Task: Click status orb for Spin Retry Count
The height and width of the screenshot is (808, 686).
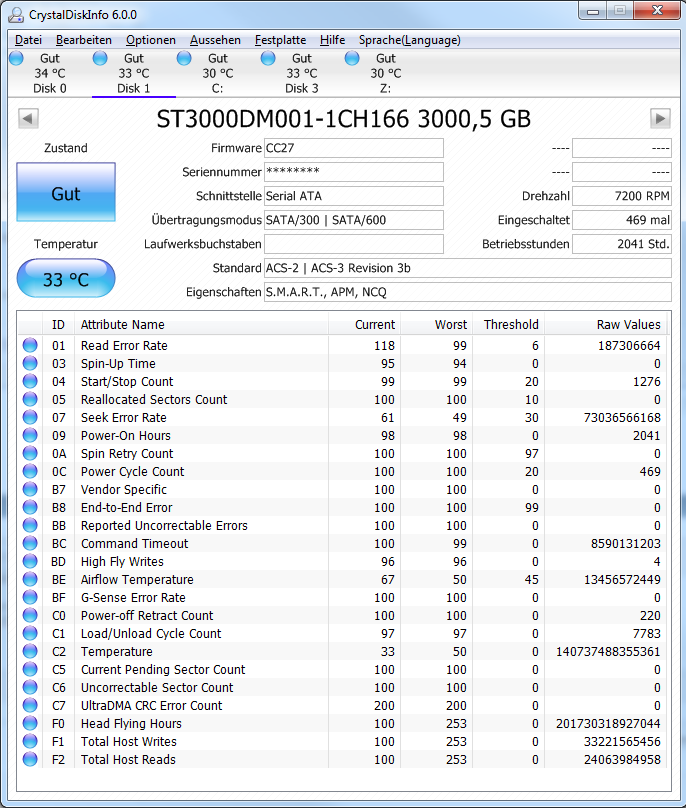Action: (x=30, y=453)
